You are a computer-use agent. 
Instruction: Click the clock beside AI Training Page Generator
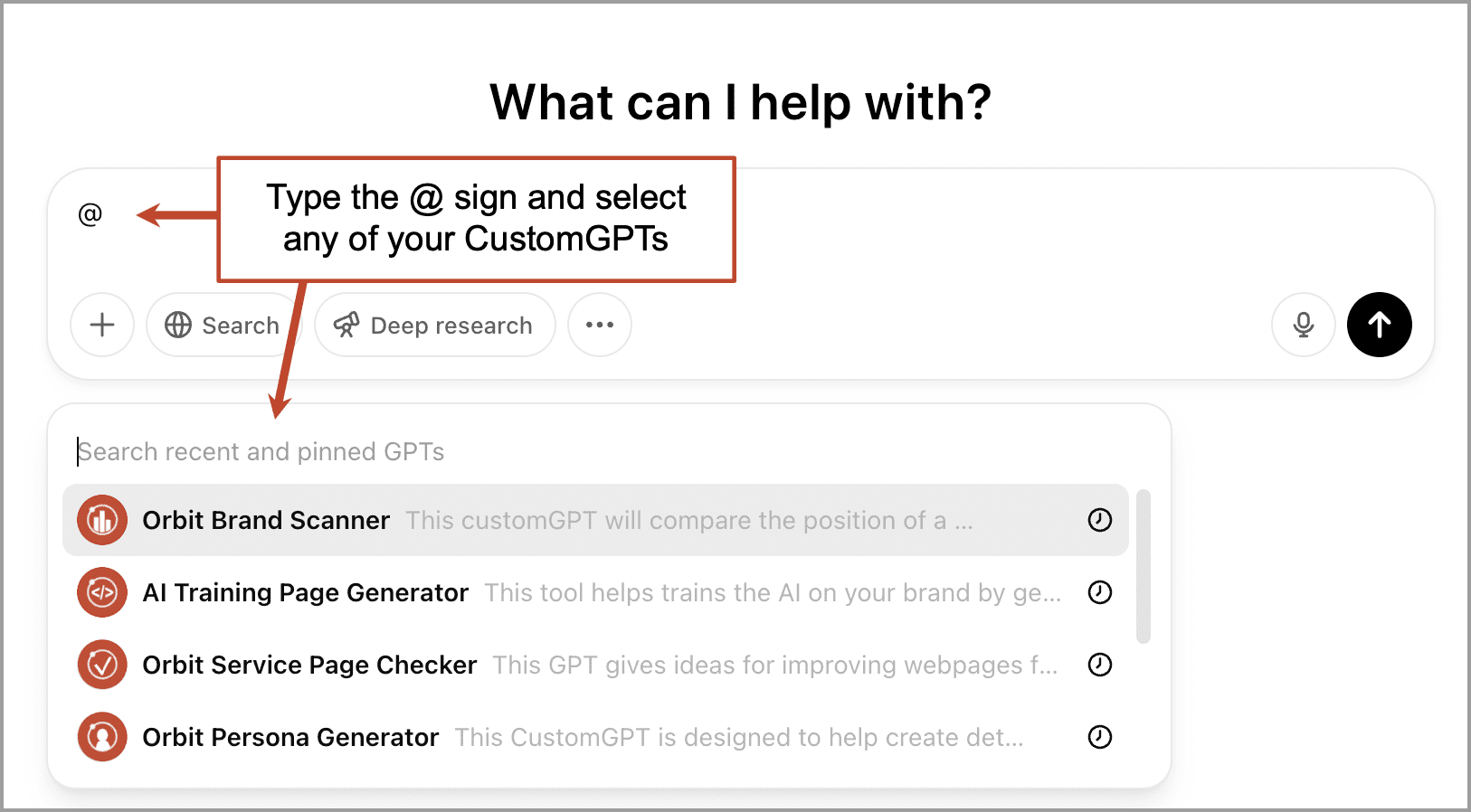1099,593
